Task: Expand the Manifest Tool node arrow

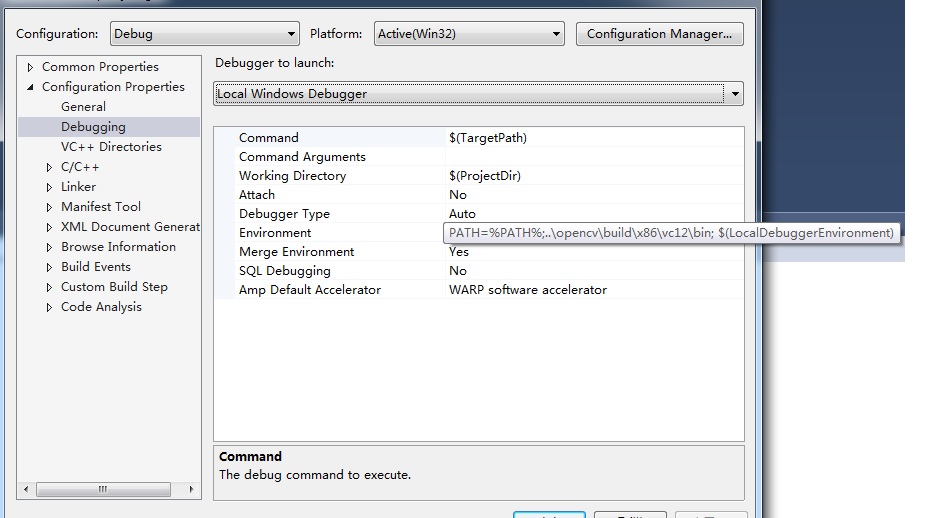Action: (49, 208)
